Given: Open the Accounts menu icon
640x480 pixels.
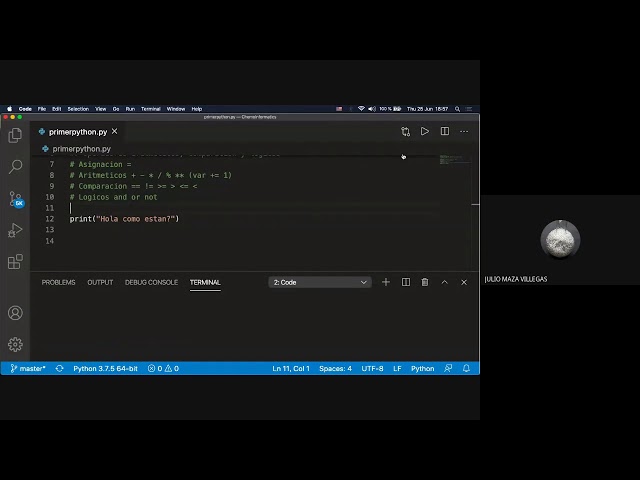Looking at the screenshot, I should click(15, 313).
